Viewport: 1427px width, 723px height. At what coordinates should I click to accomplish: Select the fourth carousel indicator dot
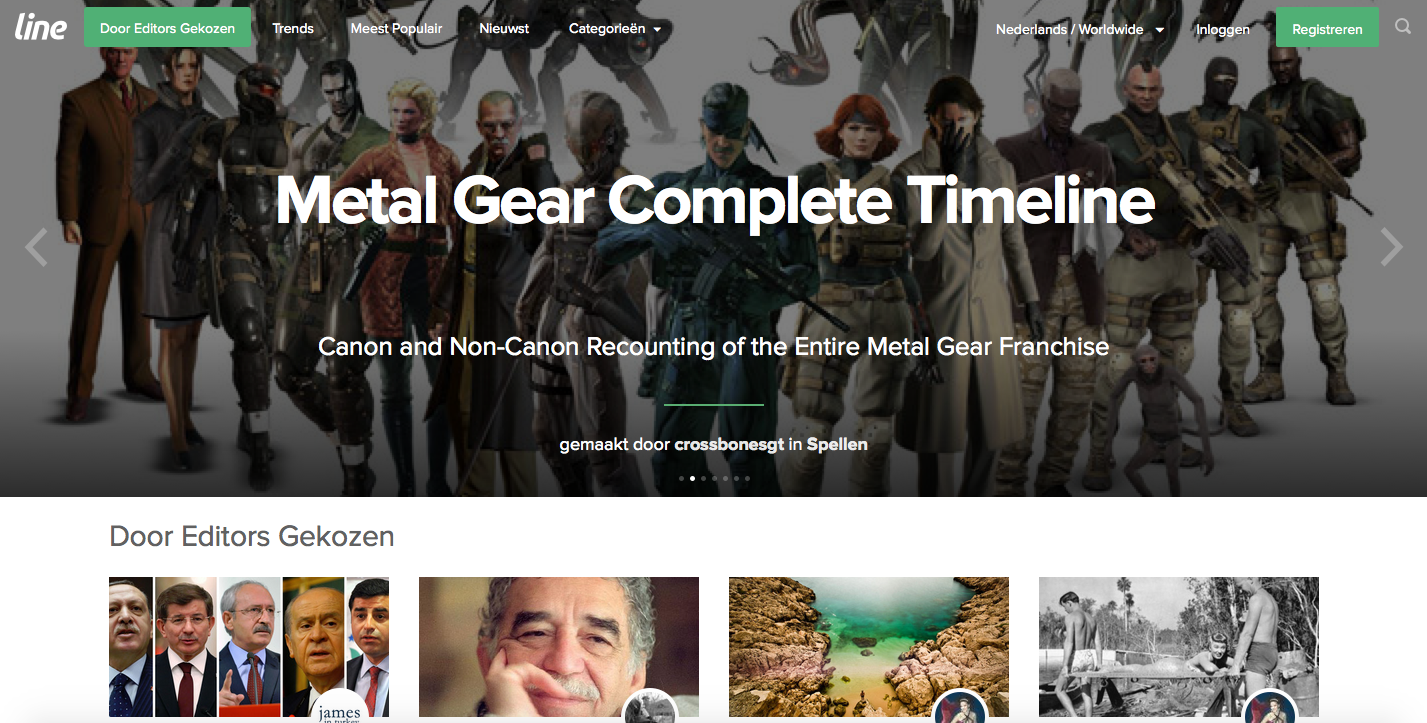click(714, 478)
